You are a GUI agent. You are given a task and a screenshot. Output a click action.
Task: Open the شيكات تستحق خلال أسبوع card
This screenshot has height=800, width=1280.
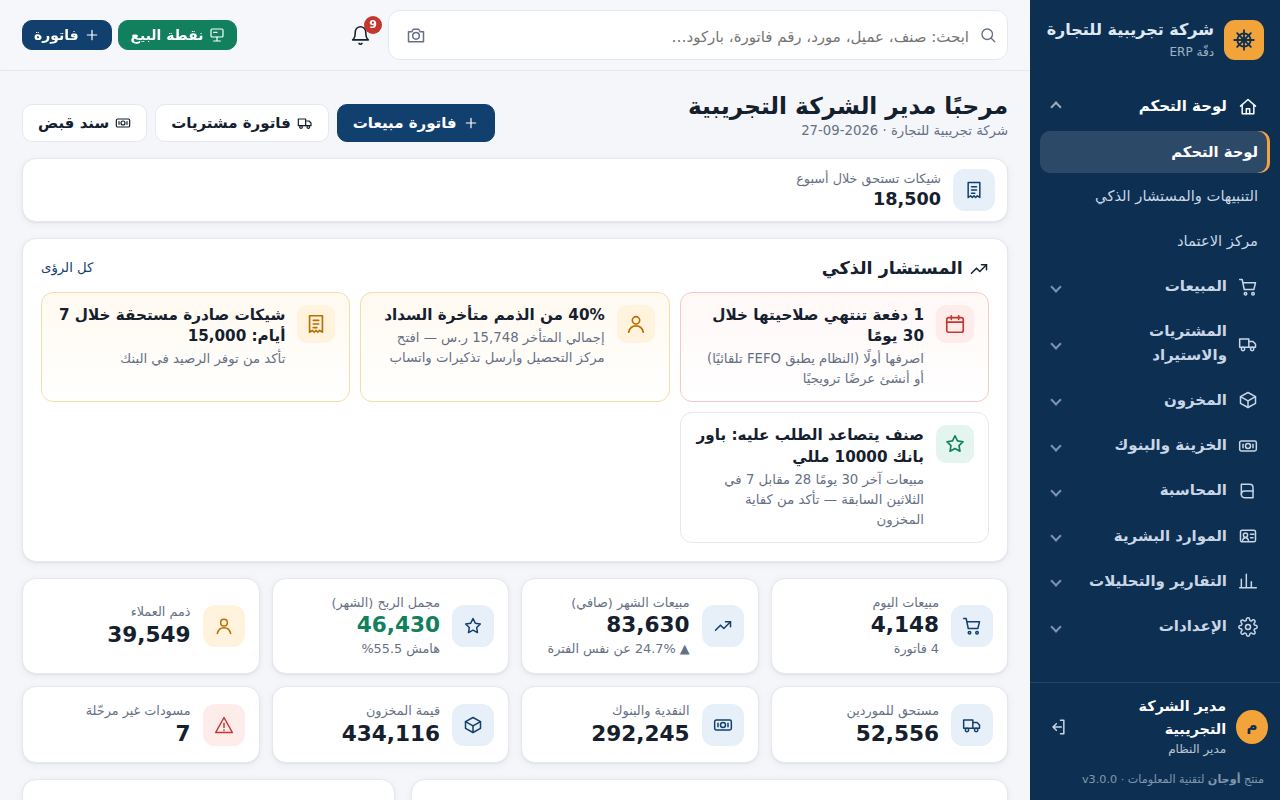click(x=515, y=190)
